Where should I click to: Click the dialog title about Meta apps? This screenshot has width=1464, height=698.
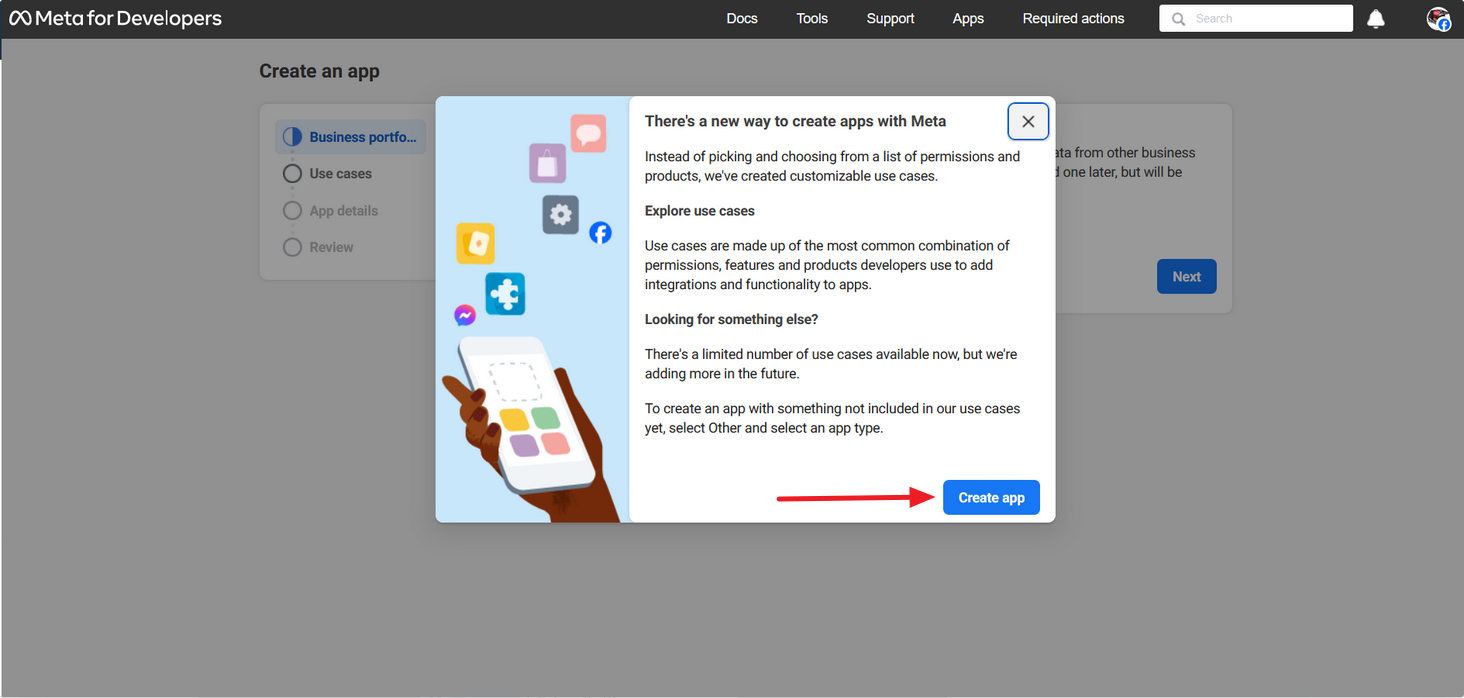(795, 121)
